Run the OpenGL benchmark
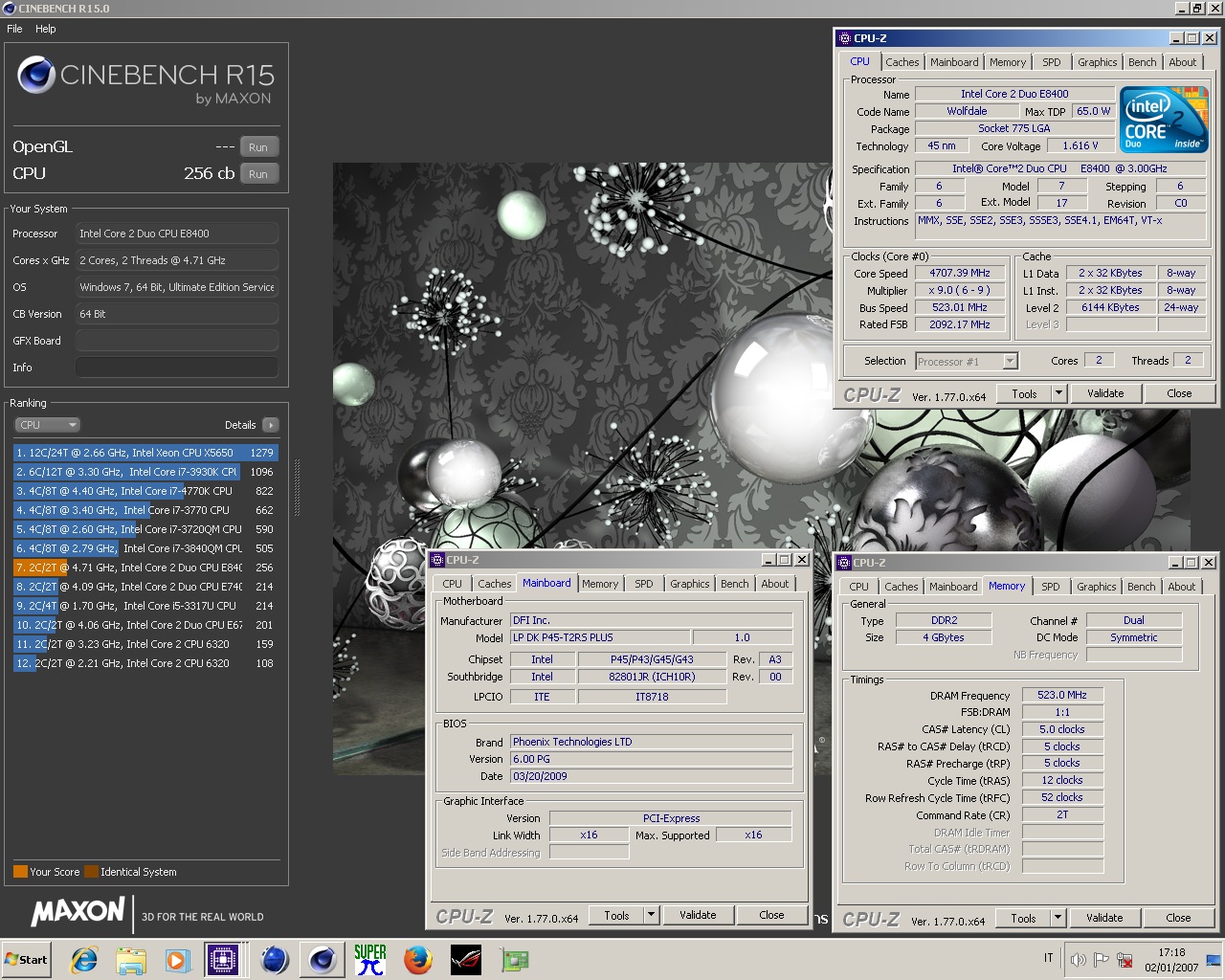Screen dimensions: 1225x980 click(258, 147)
